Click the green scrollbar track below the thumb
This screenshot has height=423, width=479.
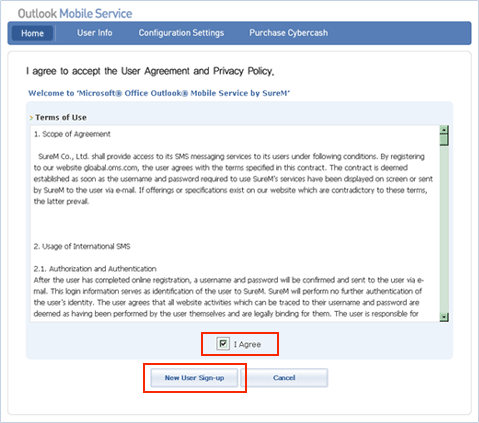(x=444, y=229)
